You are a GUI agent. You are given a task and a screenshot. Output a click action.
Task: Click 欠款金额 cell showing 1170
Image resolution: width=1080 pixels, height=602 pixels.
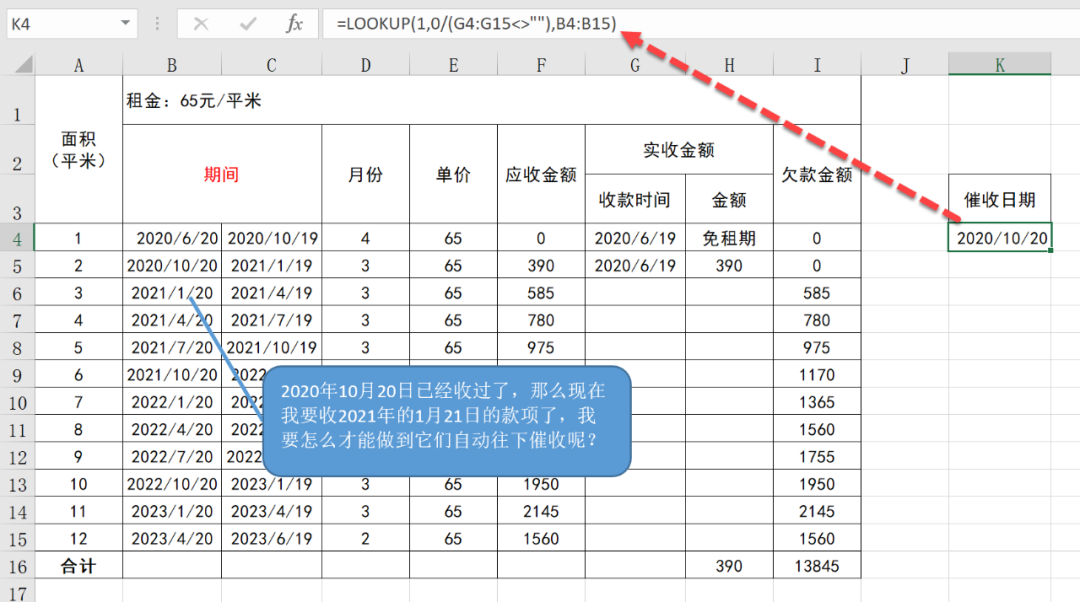[817, 375]
